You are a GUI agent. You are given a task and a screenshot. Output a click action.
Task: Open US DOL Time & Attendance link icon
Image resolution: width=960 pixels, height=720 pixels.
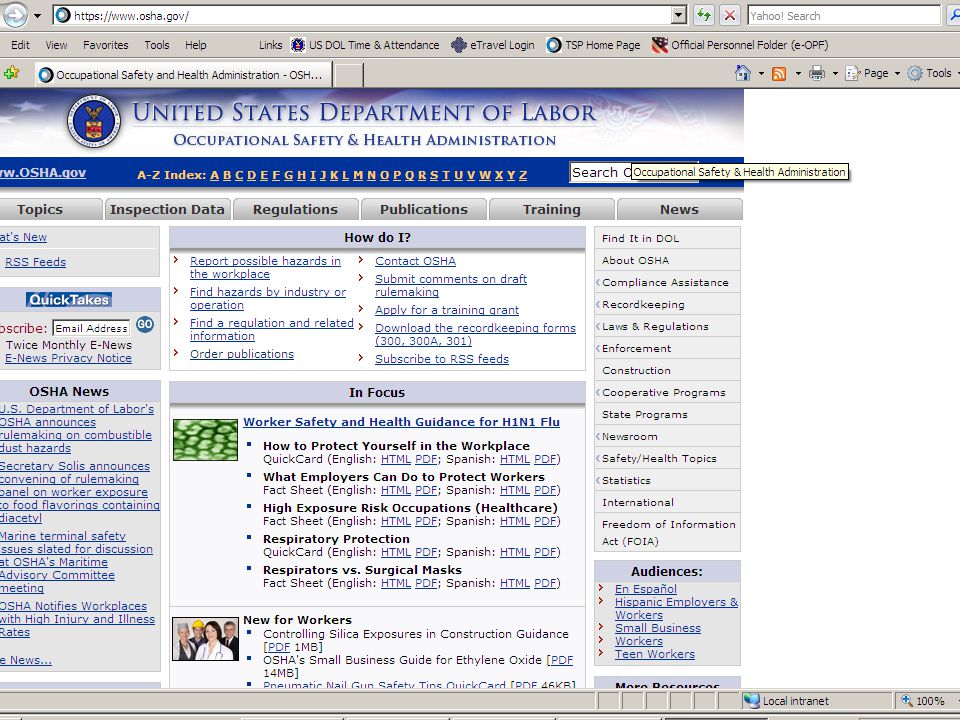pyautogui.click(x=298, y=45)
